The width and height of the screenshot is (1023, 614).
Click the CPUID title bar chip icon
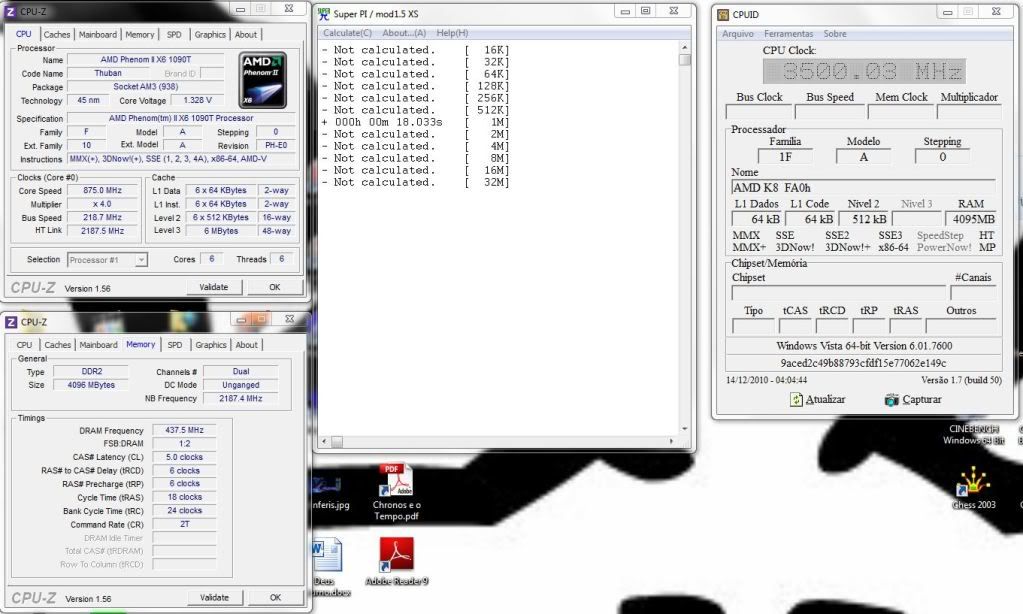click(723, 14)
